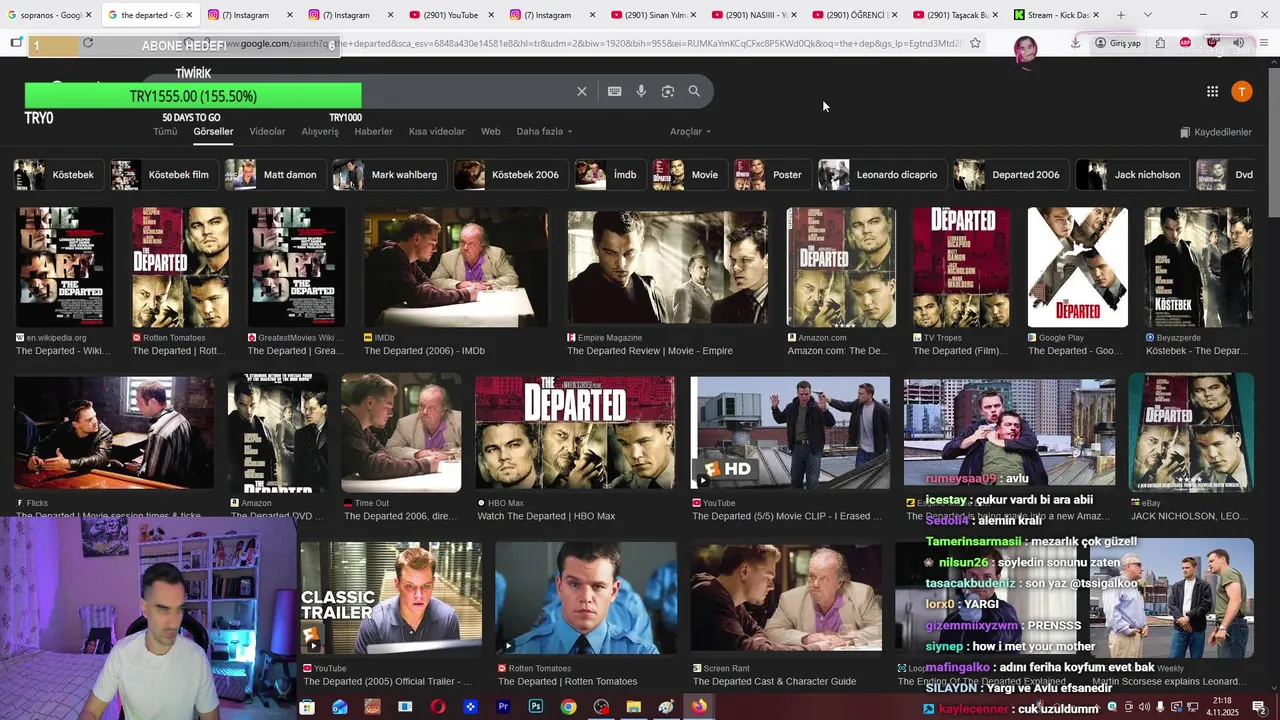Open the HBO Max 'Watch The Departed' image
1280x720 pixels.
coord(575,433)
